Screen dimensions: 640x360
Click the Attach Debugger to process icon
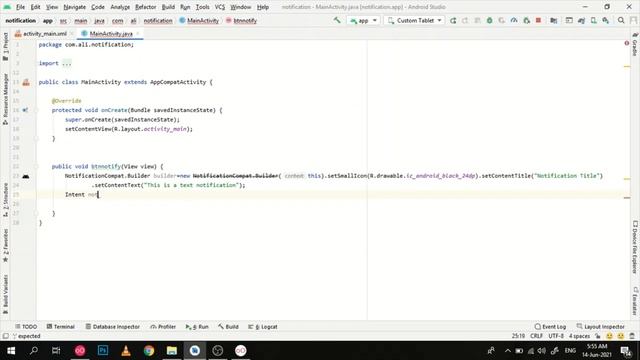pyautogui.click(x=527, y=20)
